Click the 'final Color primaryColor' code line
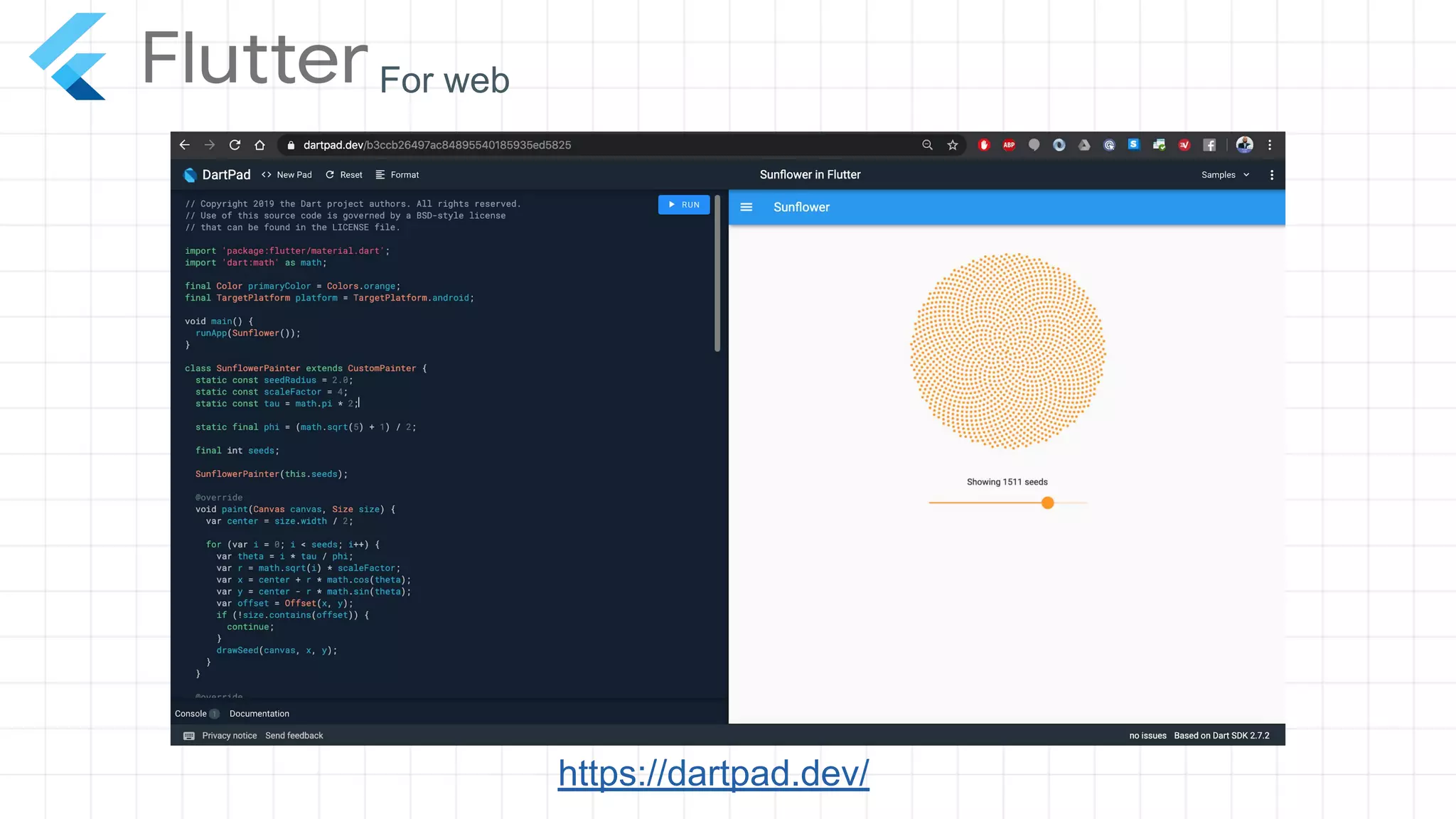The image size is (1456, 819). [x=293, y=287]
